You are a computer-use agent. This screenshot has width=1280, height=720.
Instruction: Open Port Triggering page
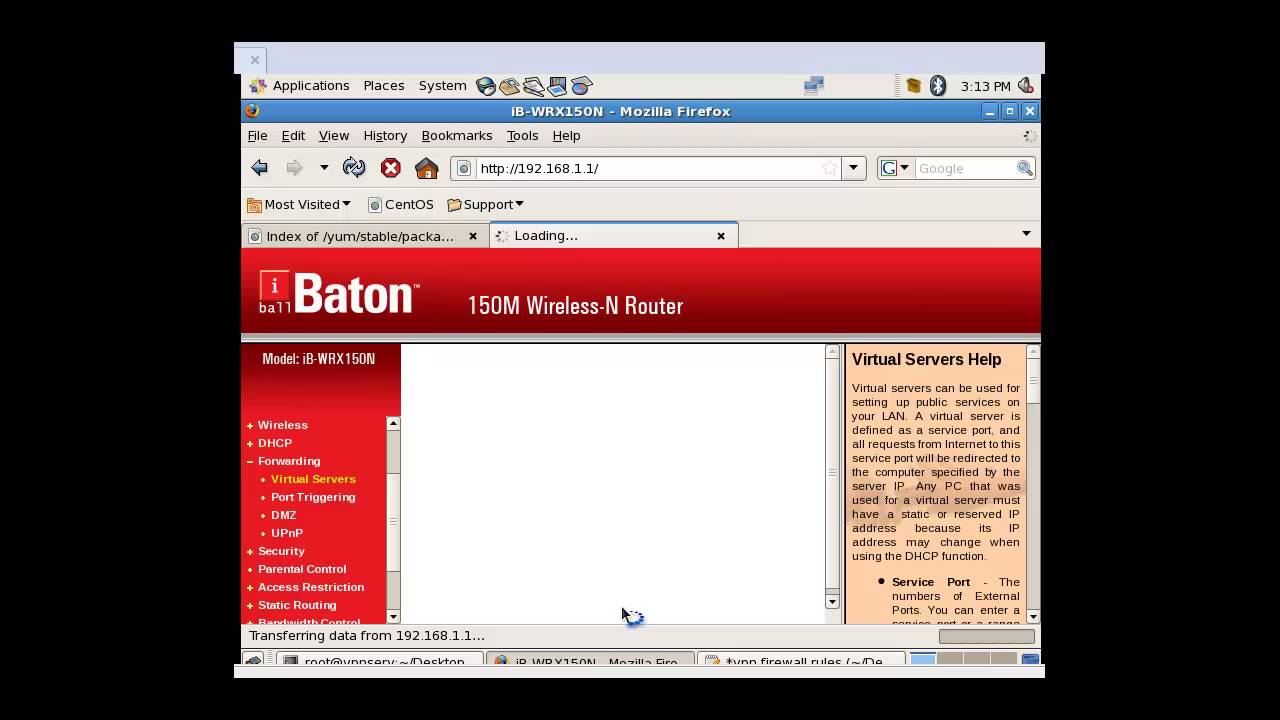tap(313, 497)
